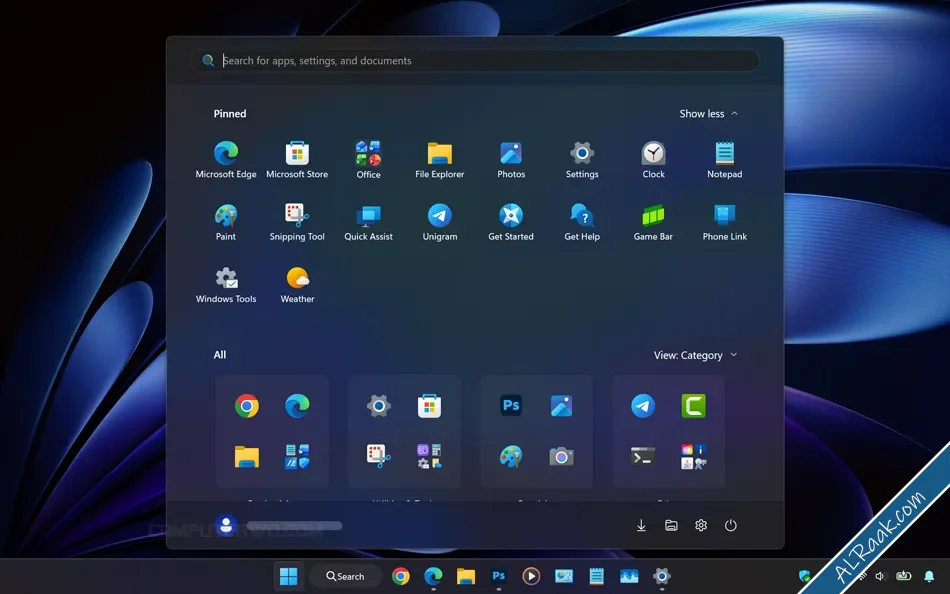This screenshot has height=594, width=950.
Task: Open the pinned Get Help app
Action: pyautogui.click(x=582, y=222)
